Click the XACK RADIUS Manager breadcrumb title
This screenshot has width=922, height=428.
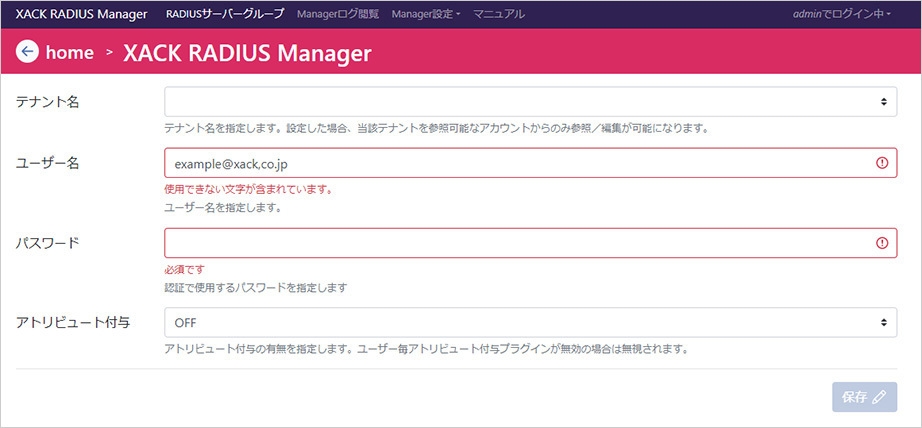[247, 52]
